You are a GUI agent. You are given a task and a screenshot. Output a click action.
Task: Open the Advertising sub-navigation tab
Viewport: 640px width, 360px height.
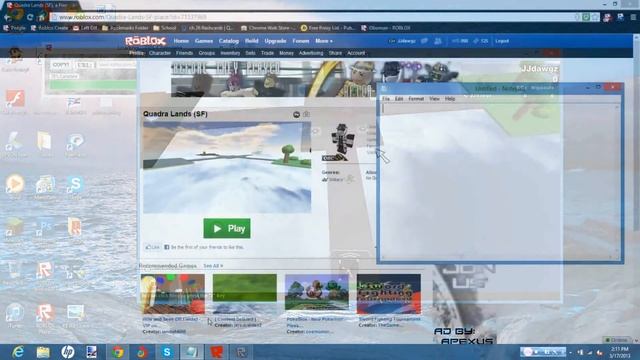point(311,53)
